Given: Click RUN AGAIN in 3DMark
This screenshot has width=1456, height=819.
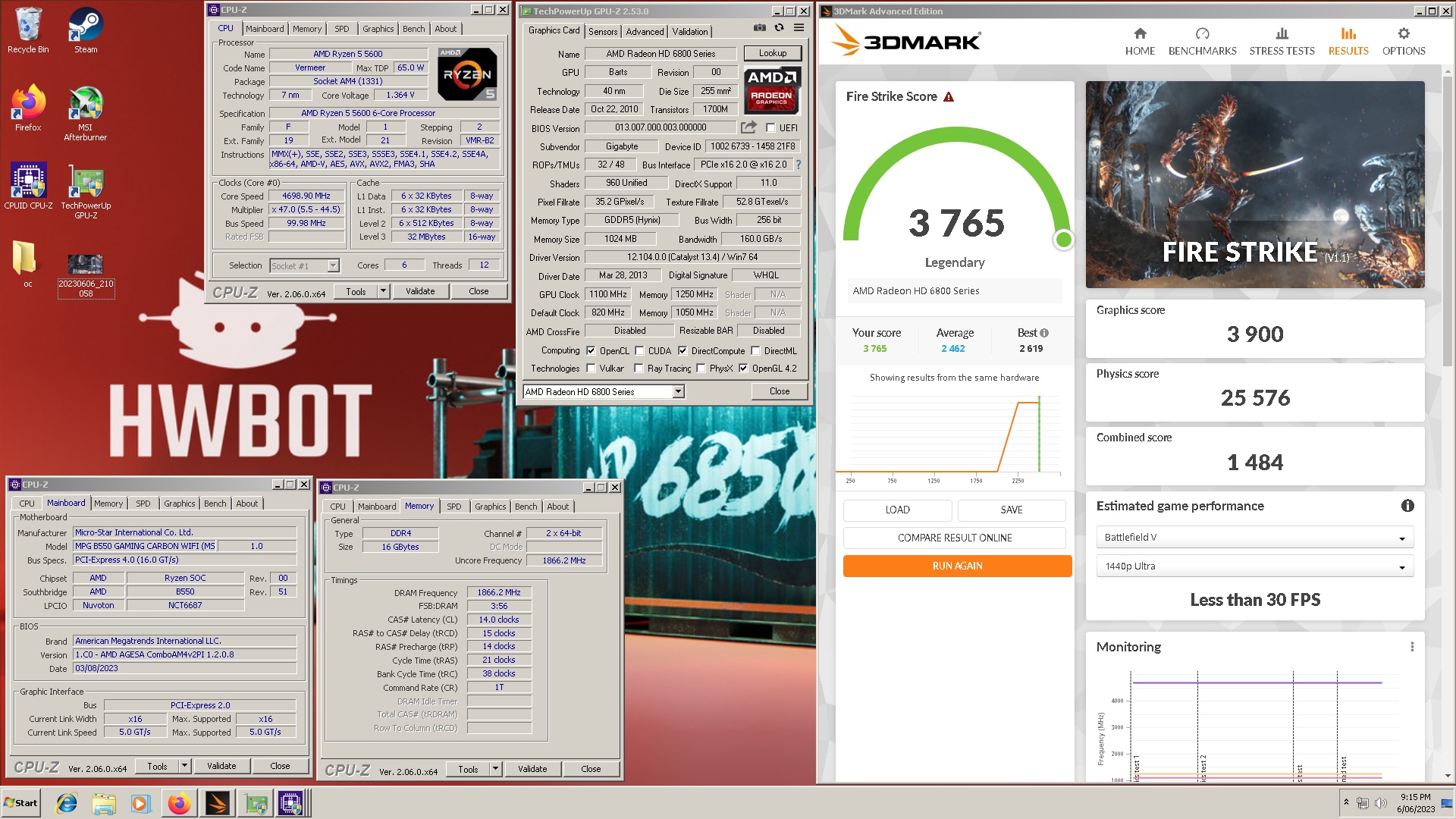Looking at the screenshot, I should tap(957, 566).
